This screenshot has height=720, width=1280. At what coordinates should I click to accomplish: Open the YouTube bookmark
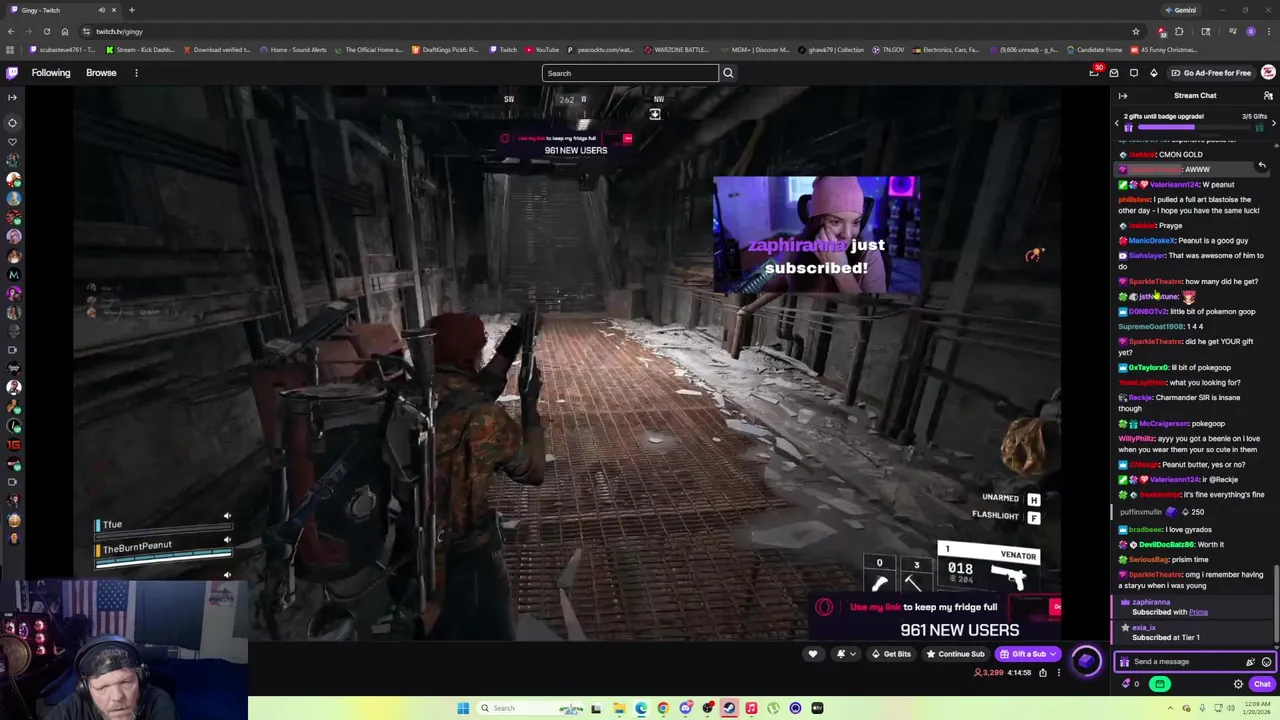pos(541,50)
